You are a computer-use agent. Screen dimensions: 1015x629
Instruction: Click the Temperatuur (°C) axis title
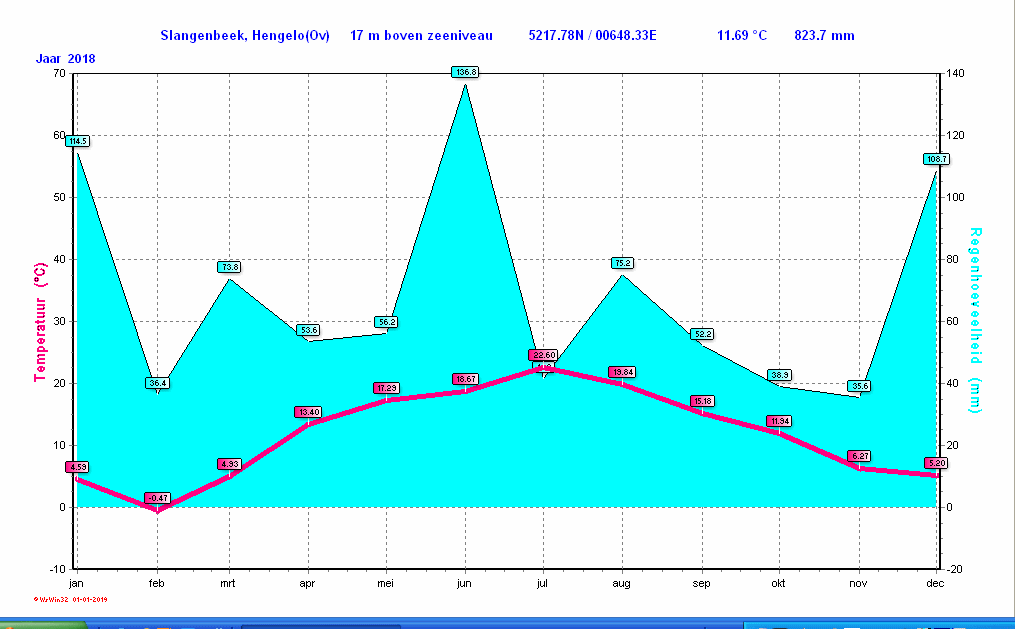click(x=40, y=321)
